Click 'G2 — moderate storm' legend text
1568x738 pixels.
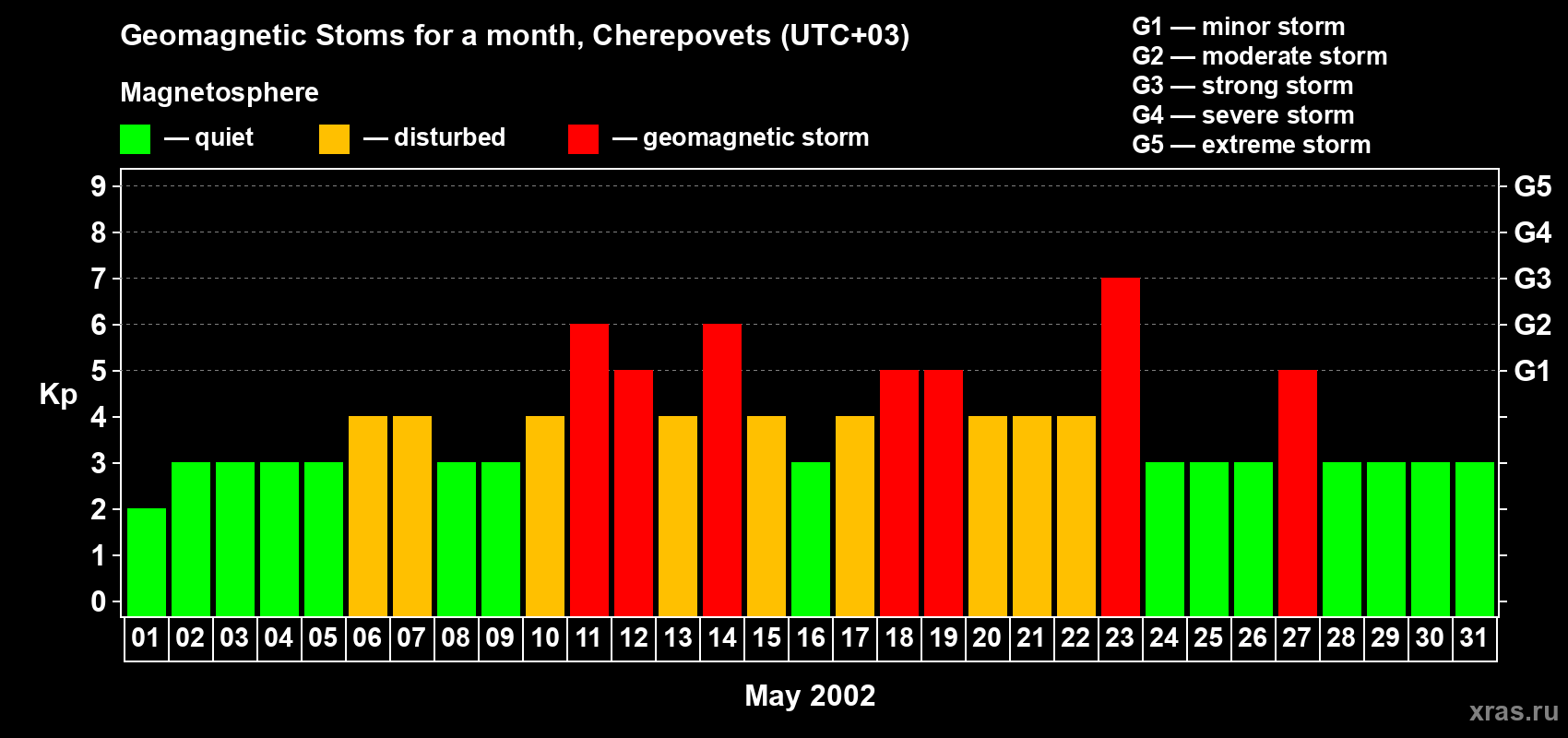[x=1260, y=56]
